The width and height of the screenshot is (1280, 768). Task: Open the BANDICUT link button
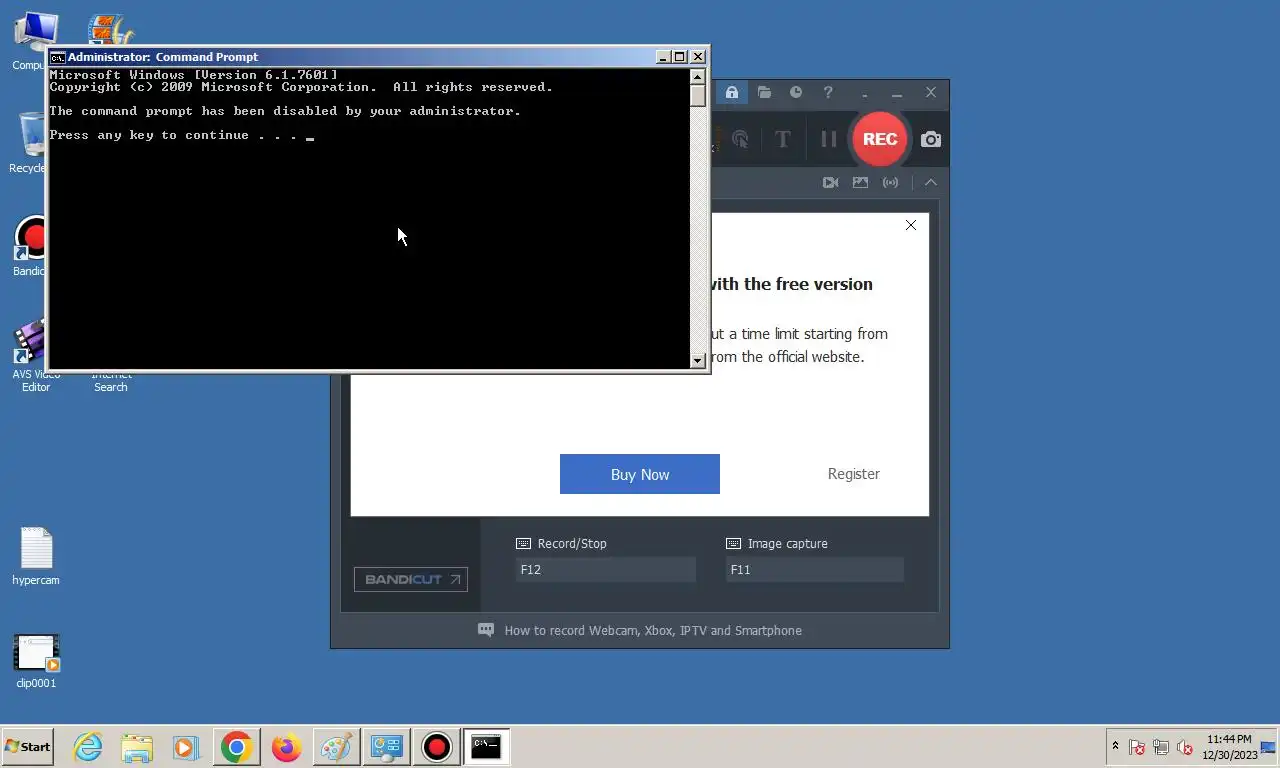410,579
